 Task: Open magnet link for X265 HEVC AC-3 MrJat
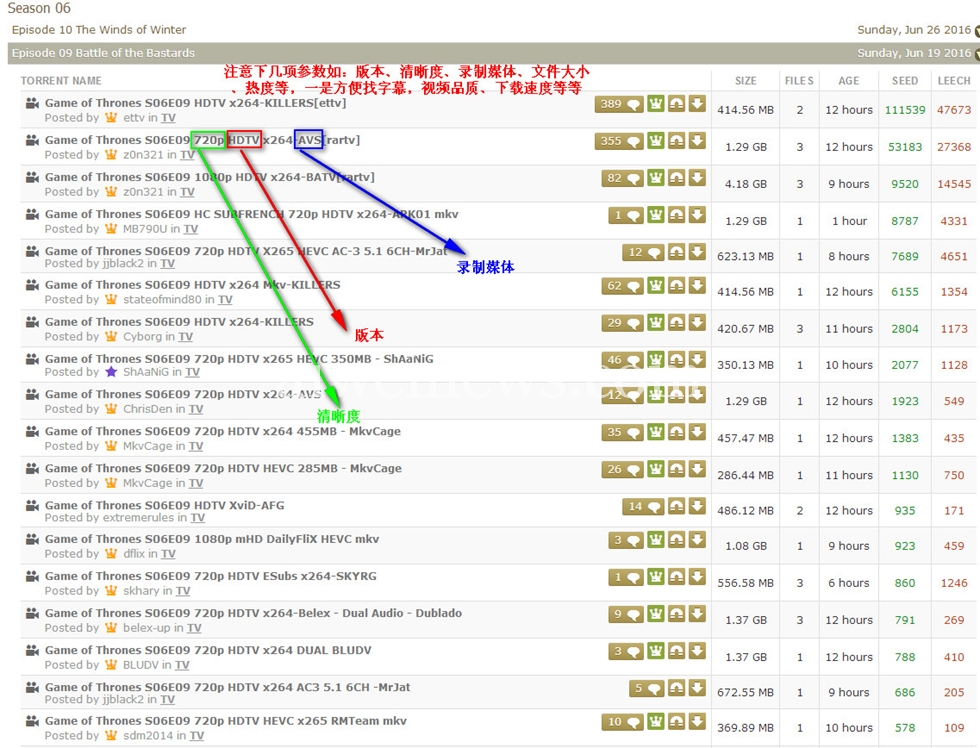[676, 252]
